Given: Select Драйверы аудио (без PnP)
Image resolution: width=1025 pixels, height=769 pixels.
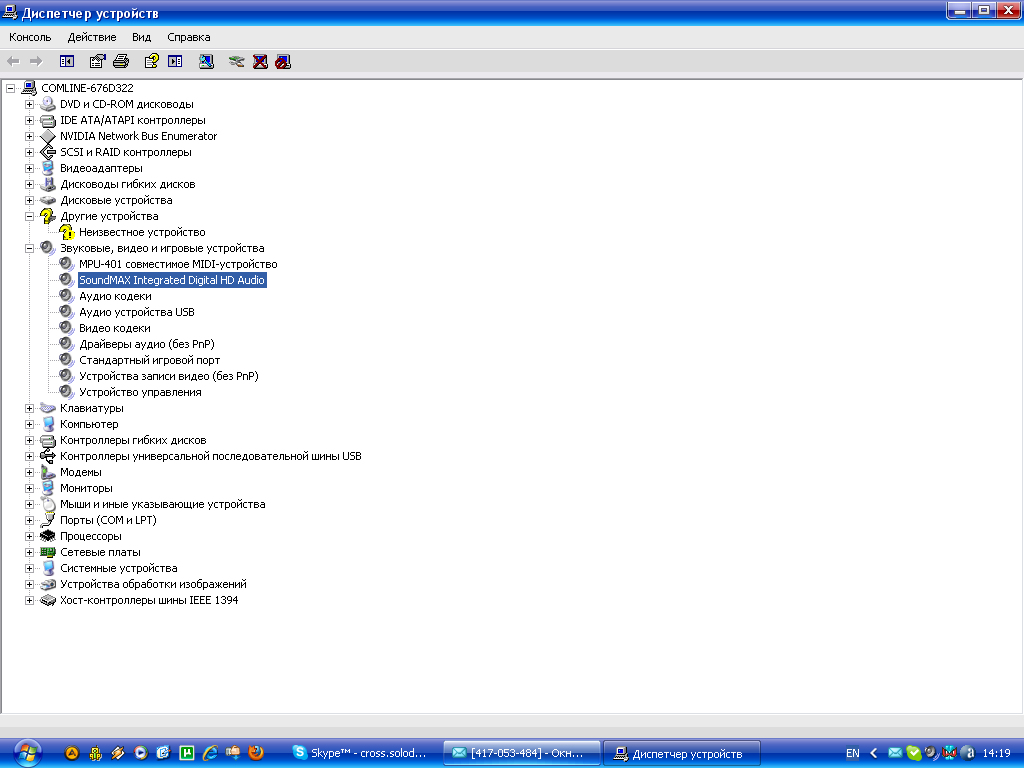Looking at the screenshot, I should [x=146, y=344].
